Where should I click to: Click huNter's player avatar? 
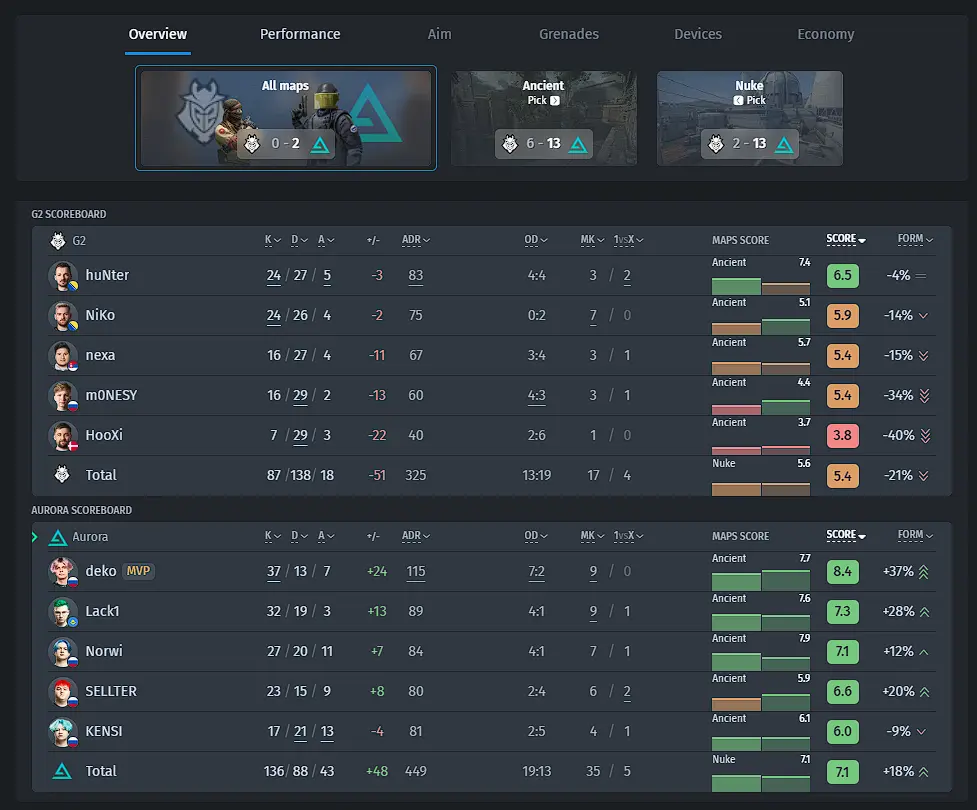click(x=63, y=276)
